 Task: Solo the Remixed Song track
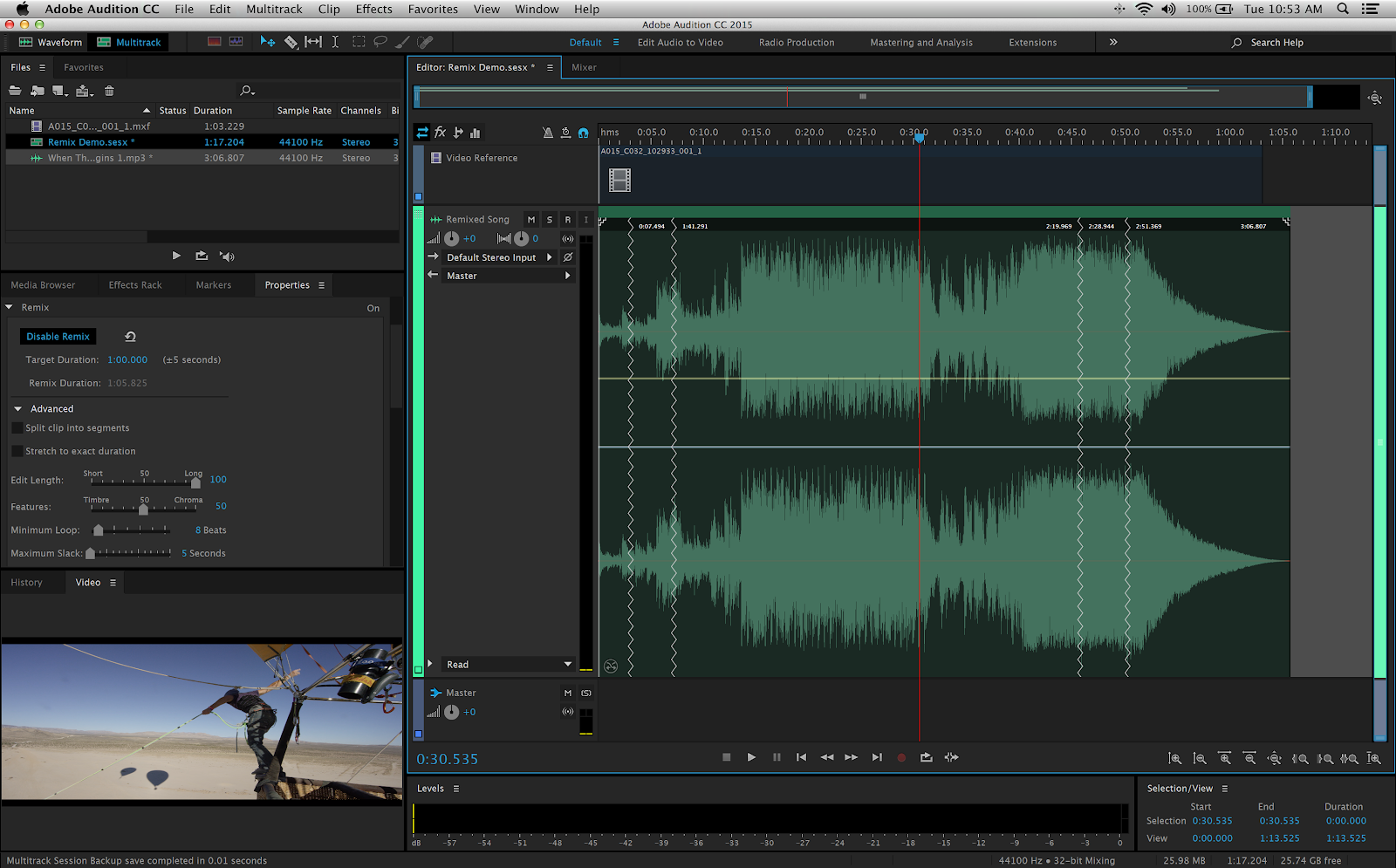(550, 220)
